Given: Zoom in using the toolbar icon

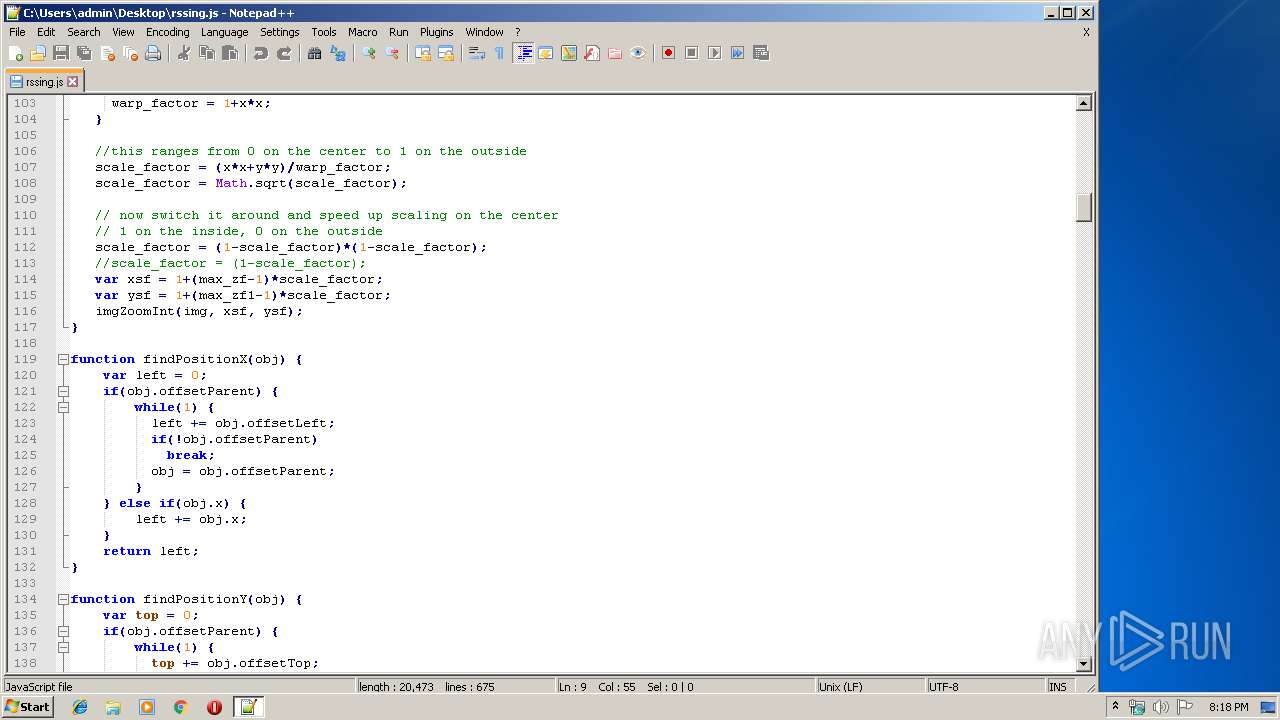Looking at the screenshot, I should click(x=369, y=53).
